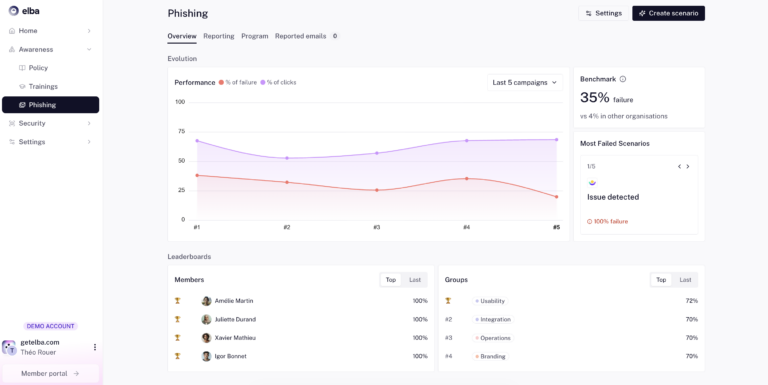Open the Reported emails tab
Viewport: 768px width, 385px height.
tap(306, 36)
